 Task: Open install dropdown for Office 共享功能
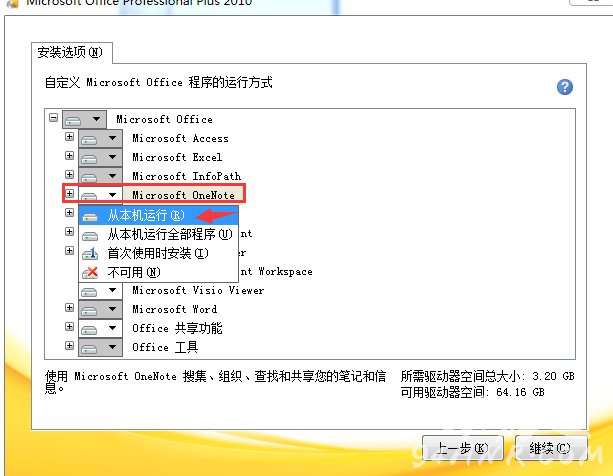click(100, 328)
